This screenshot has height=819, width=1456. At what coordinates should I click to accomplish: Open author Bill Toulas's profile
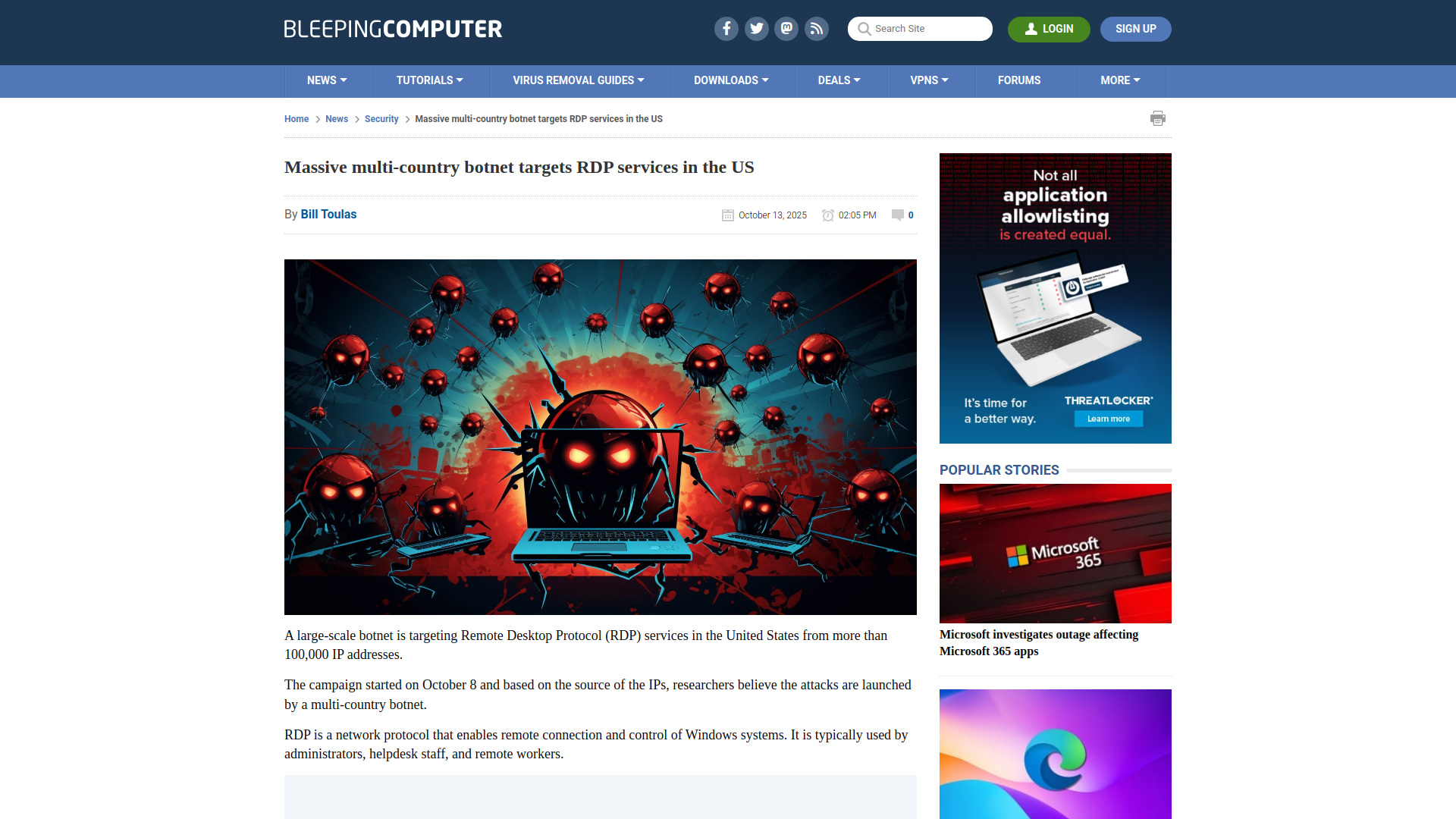328,214
